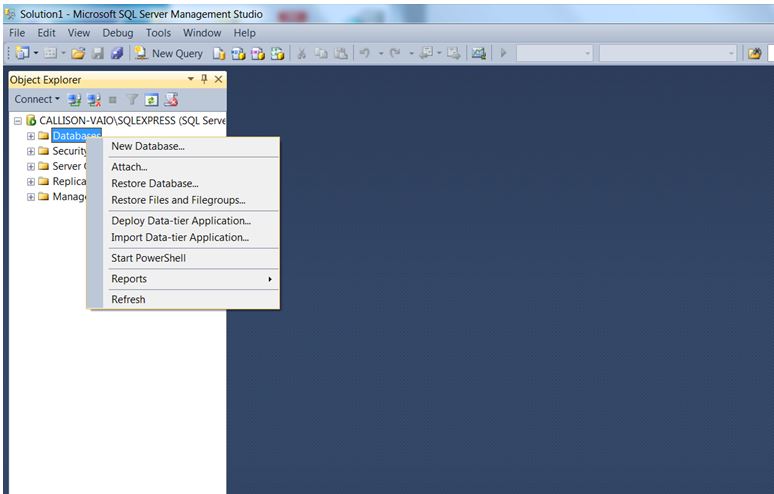
Task: Expand the Management folder
Action: click(31, 197)
